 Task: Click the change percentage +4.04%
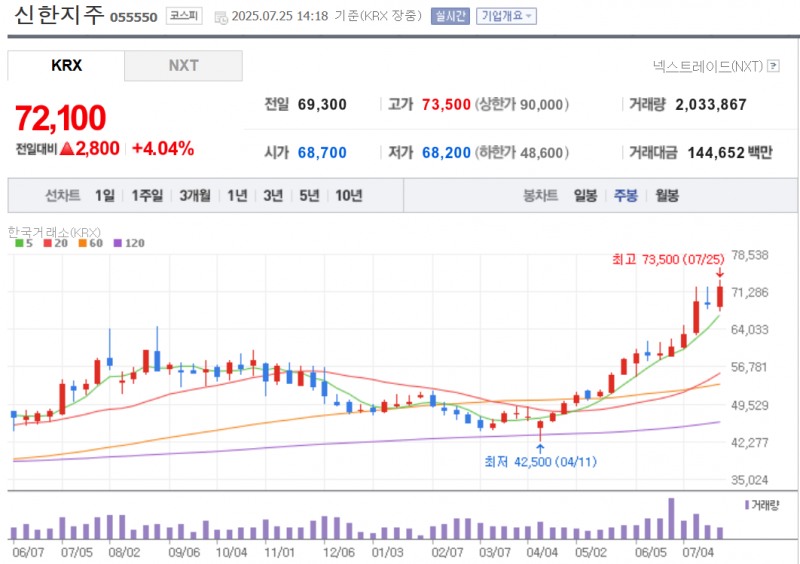click(x=163, y=149)
